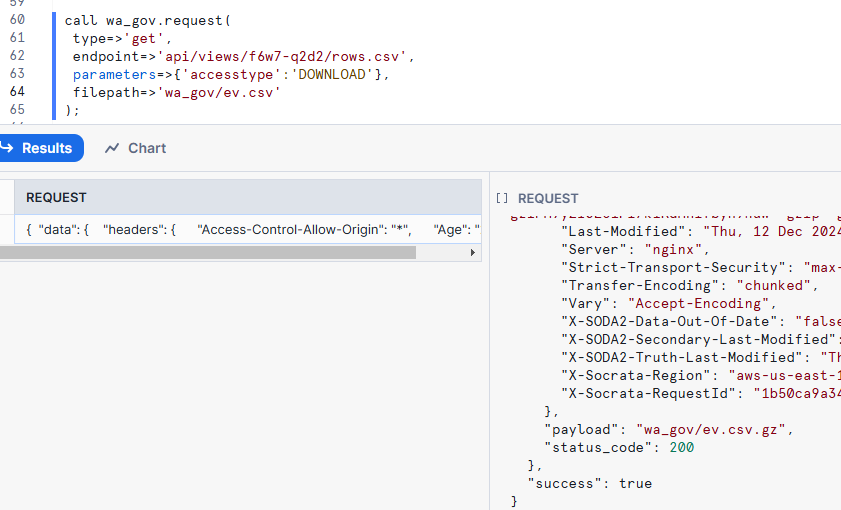841x510 pixels.
Task: Switch to the Results tab
Action: [46, 148]
